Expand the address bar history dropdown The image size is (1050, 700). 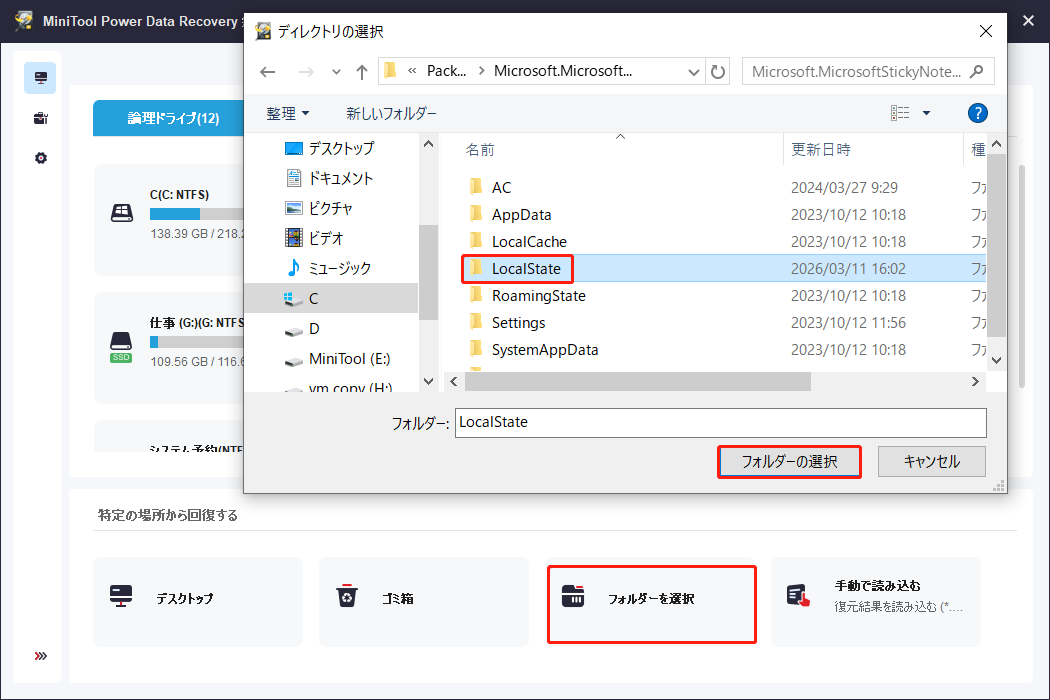point(694,72)
